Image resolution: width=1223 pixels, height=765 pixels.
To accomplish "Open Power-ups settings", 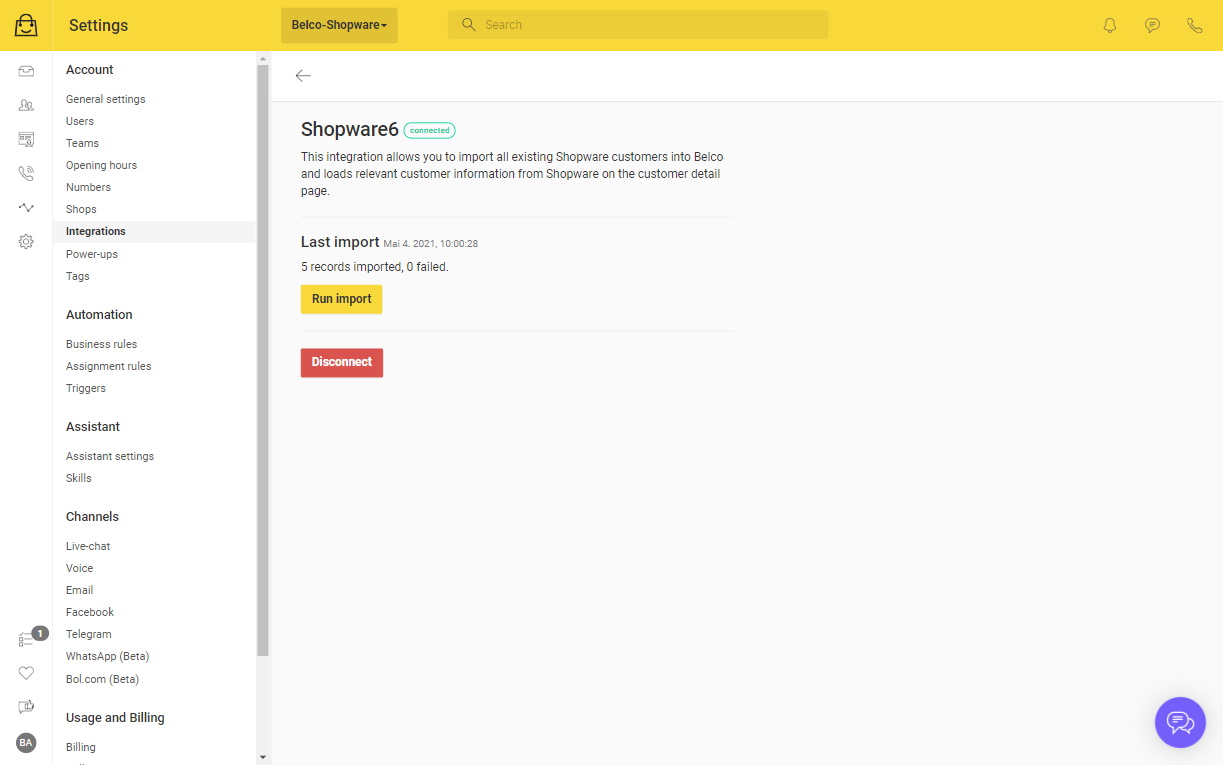I will 92,254.
